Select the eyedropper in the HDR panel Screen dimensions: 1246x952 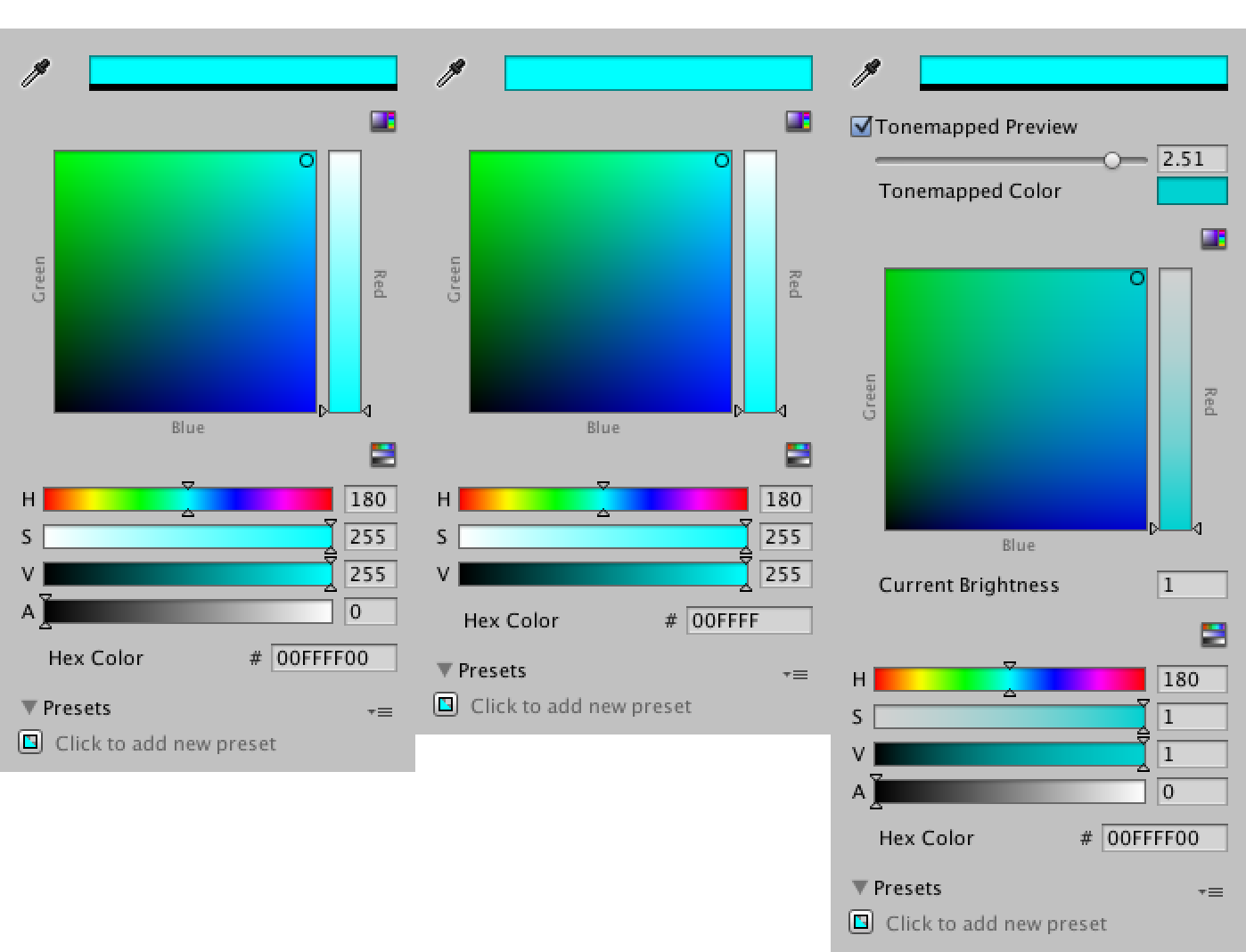(x=866, y=73)
